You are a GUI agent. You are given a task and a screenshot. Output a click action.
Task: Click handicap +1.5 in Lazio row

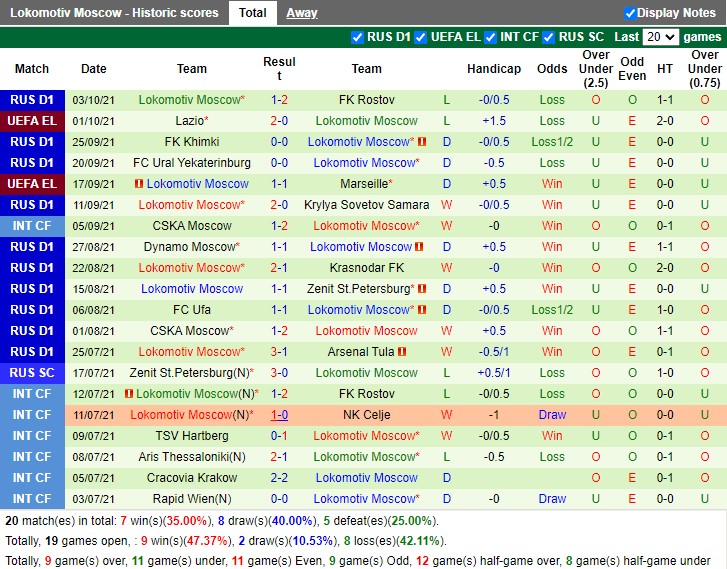pos(494,121)
